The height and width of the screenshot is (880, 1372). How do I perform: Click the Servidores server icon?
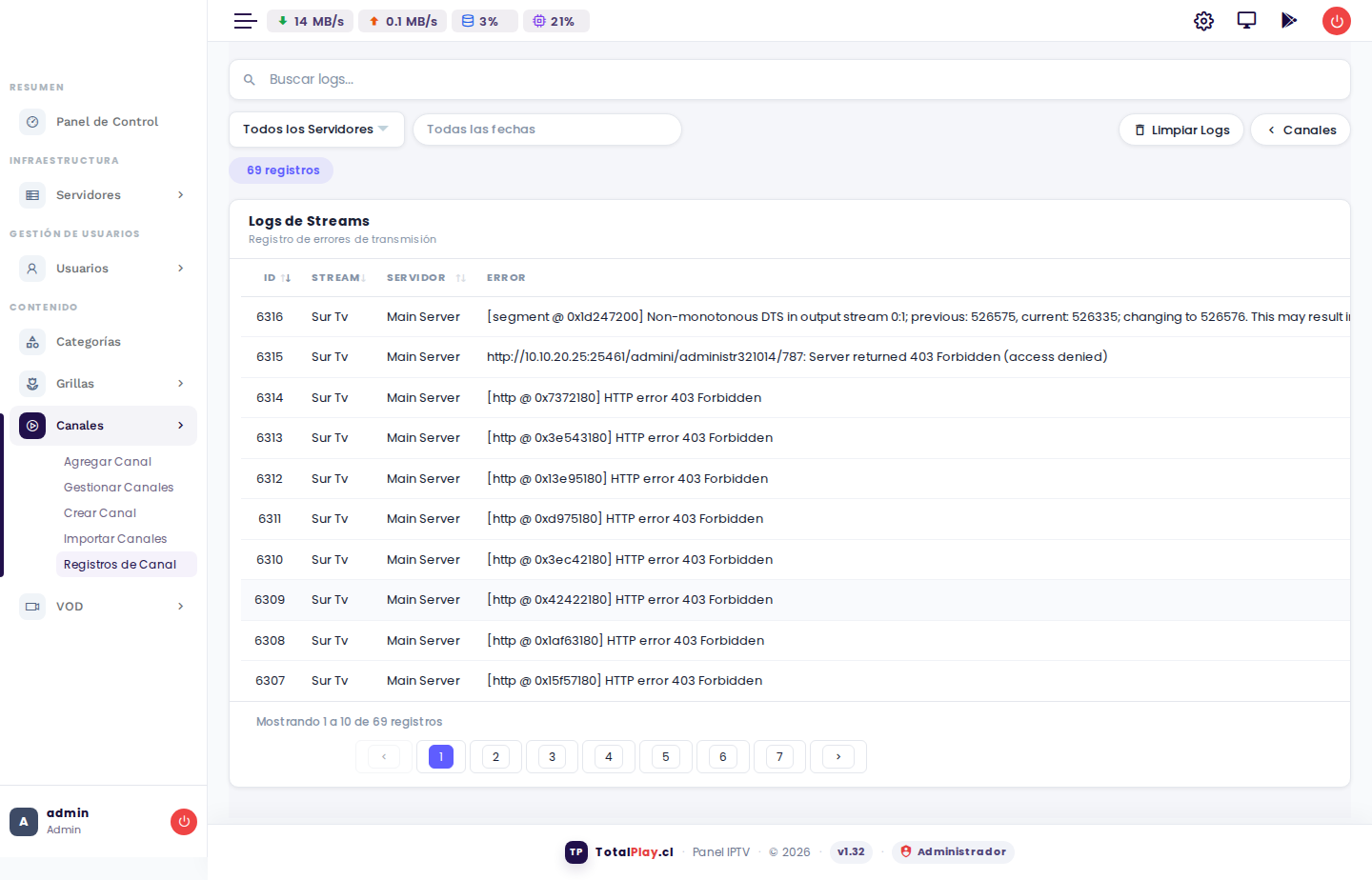point(32,195)
